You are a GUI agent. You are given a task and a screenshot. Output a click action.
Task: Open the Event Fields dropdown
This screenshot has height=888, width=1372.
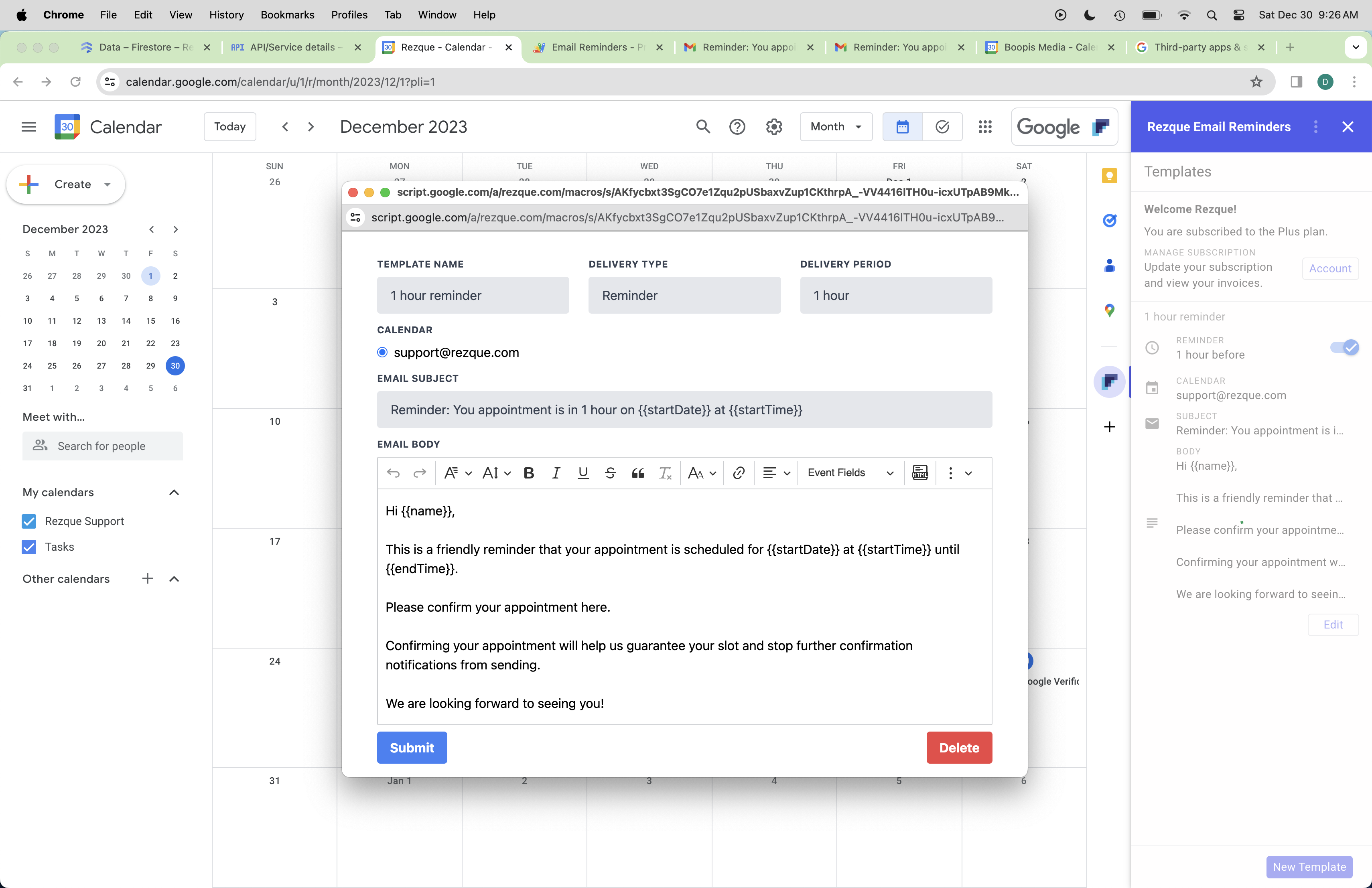[850, 473]
